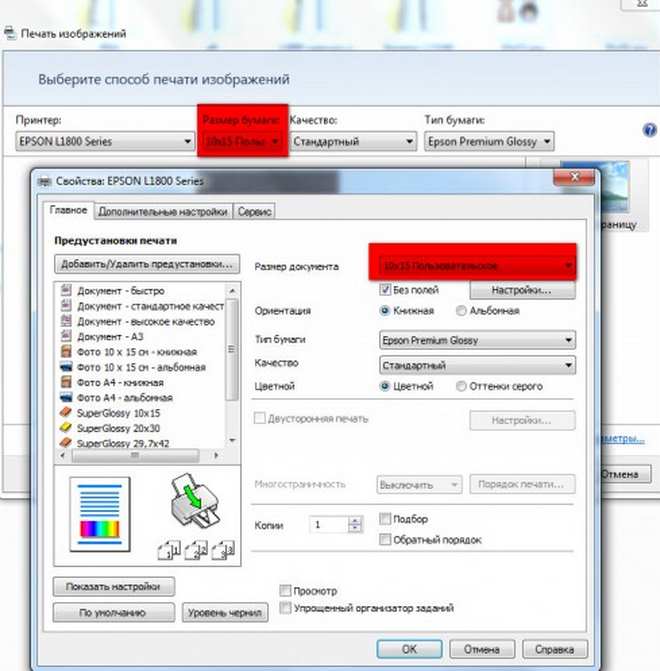
Task: Click the icon of Документ - A3 preset
Action: click(x=65, y=336)
